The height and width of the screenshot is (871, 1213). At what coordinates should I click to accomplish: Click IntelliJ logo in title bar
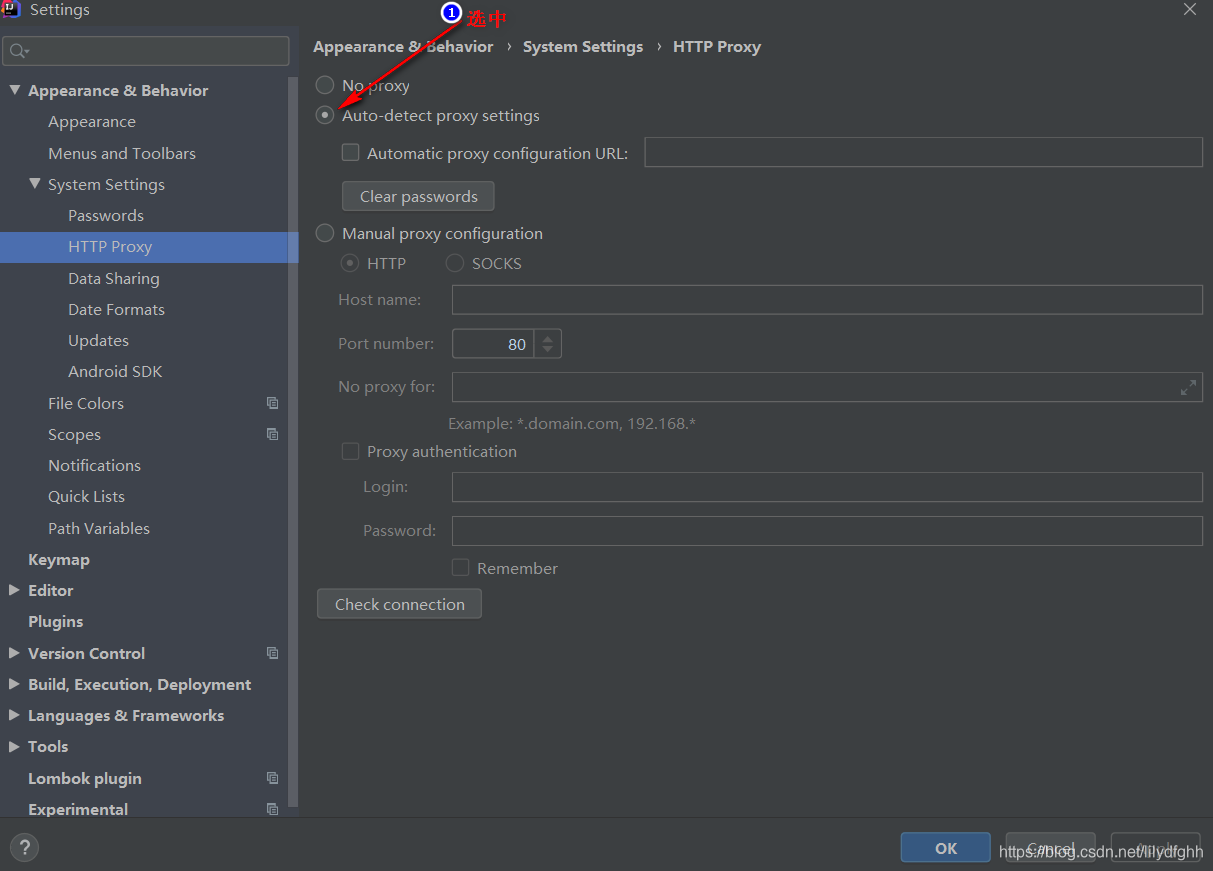click(11, 10)
